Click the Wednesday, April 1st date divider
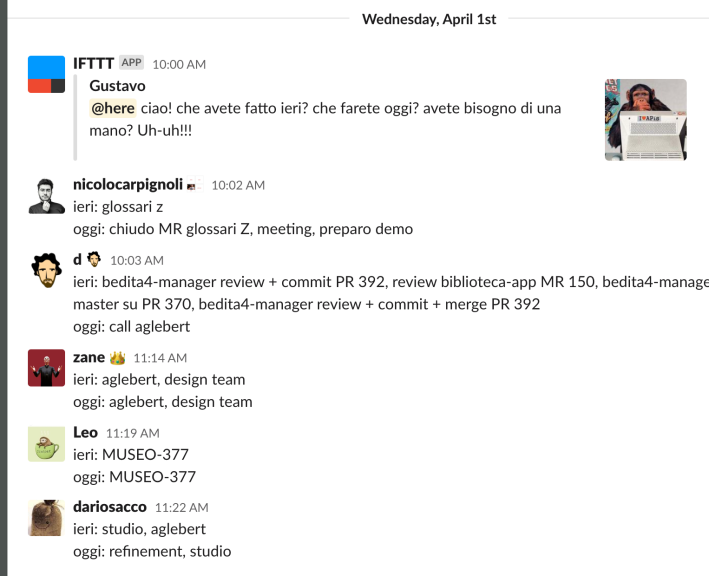Image resolution: width=709 pixels, height=576 pixels. pos(429,19)
